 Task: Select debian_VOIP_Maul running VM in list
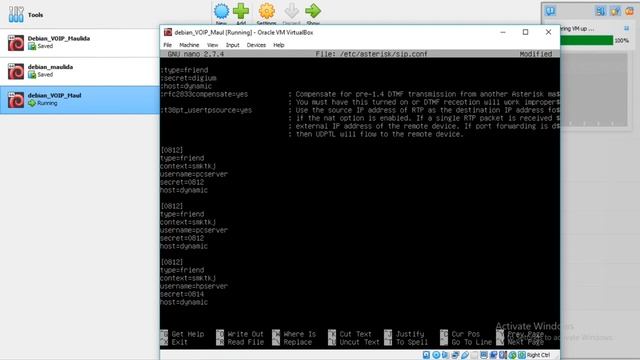tap(80, 100)
